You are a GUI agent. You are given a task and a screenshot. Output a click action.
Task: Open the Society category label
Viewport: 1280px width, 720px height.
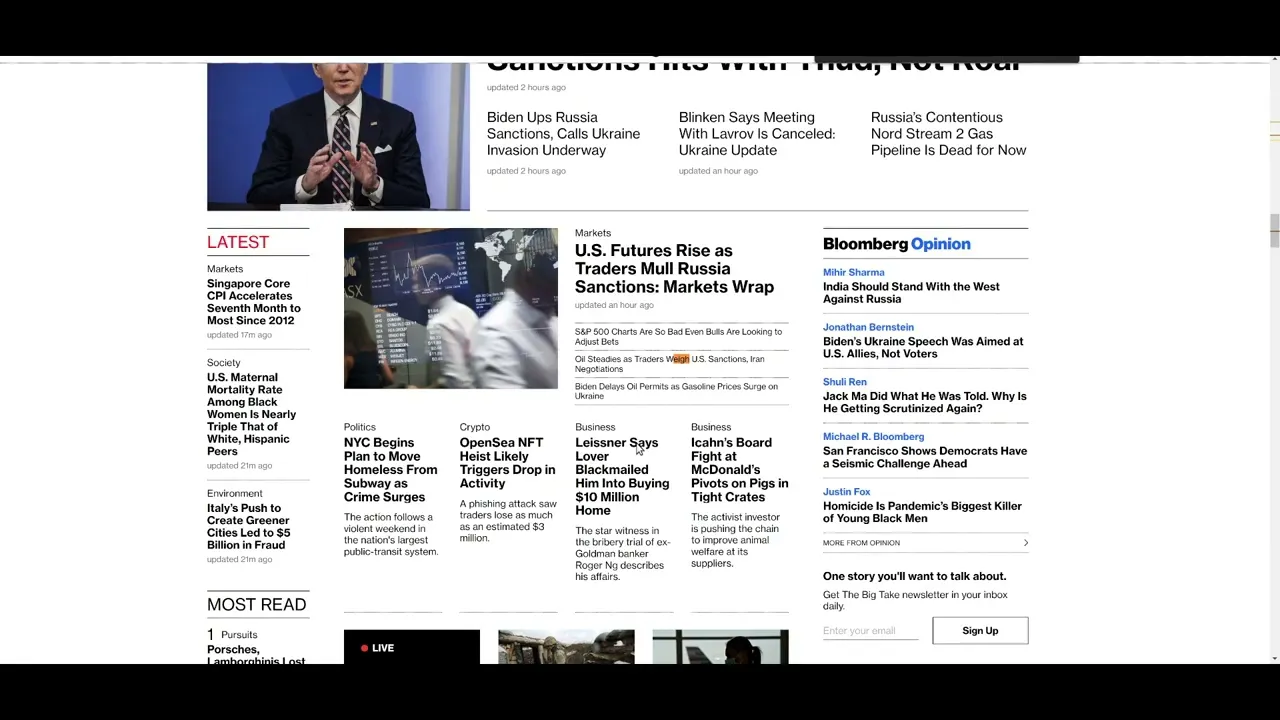[224, 363]
